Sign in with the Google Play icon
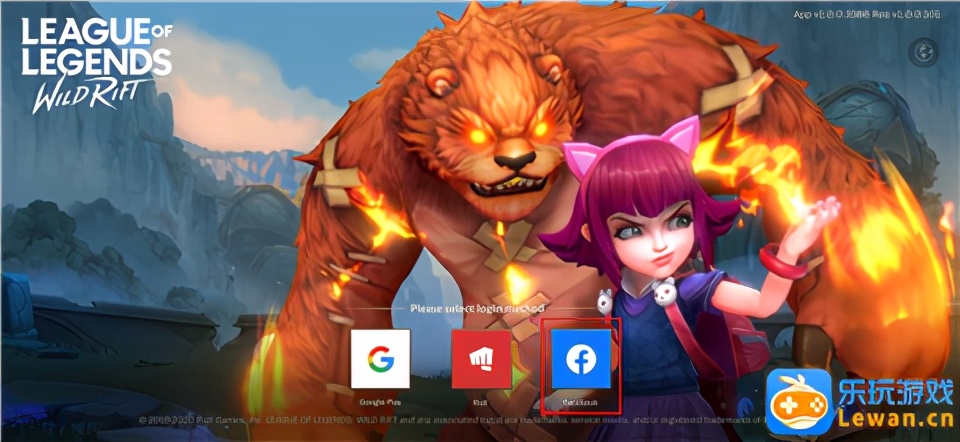Image resolution: width=960 pixels, height=442 pixels. (380, 359)
